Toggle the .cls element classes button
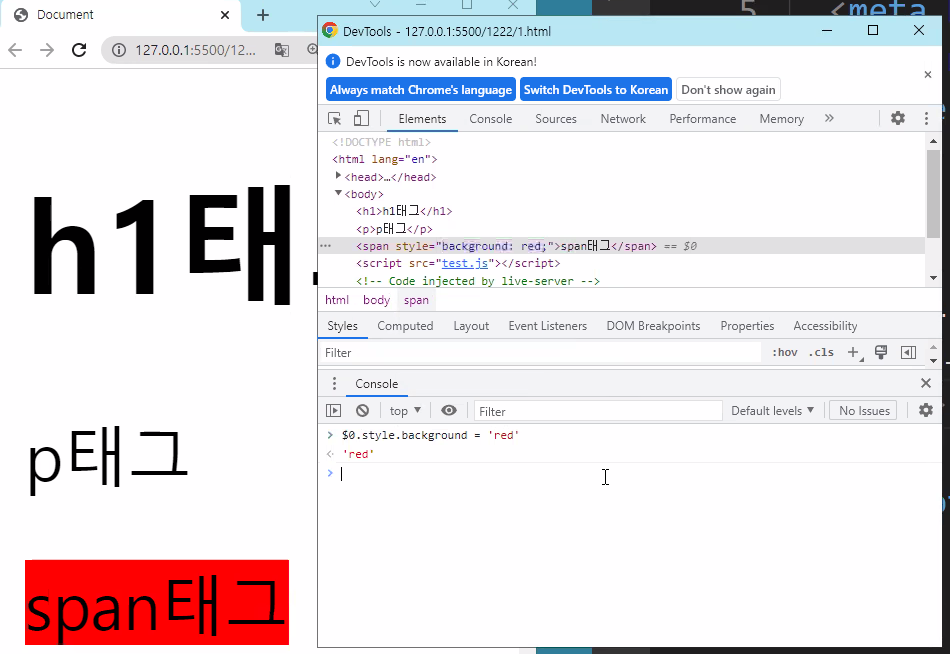 (x=821, y=352)
